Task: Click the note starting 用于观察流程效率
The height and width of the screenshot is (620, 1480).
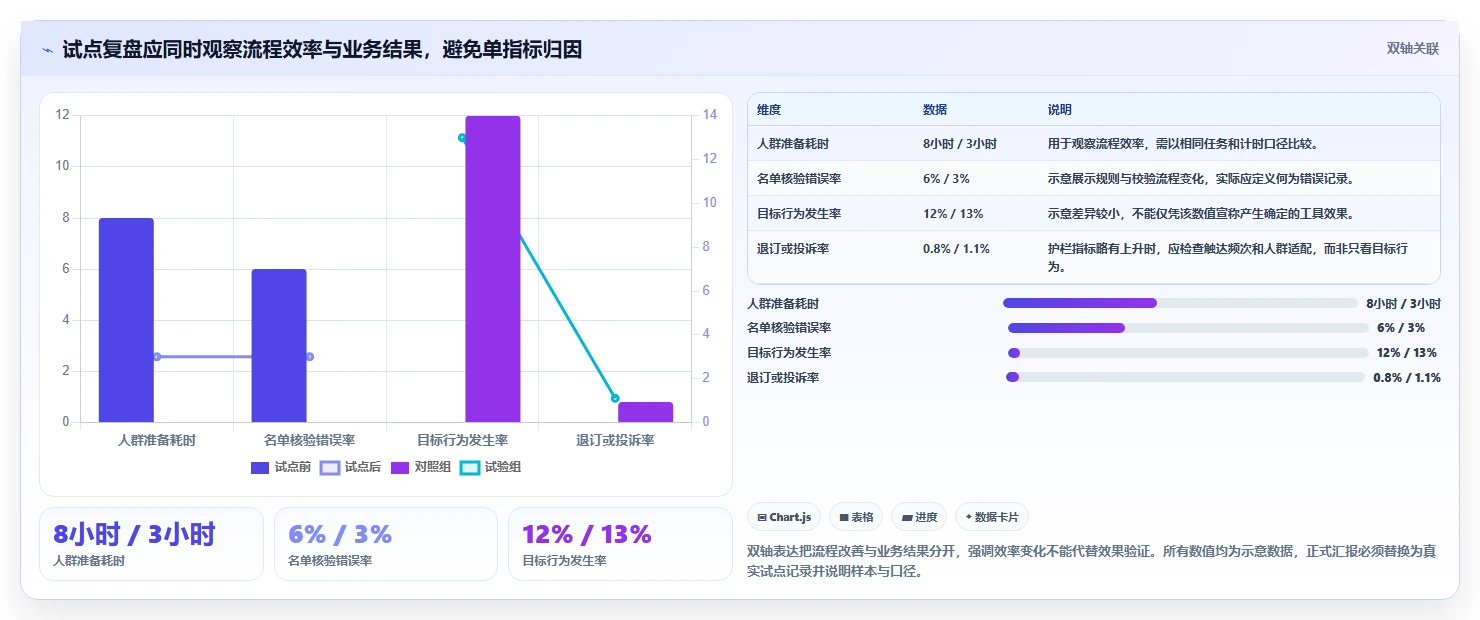Action: coord(1184,144)
